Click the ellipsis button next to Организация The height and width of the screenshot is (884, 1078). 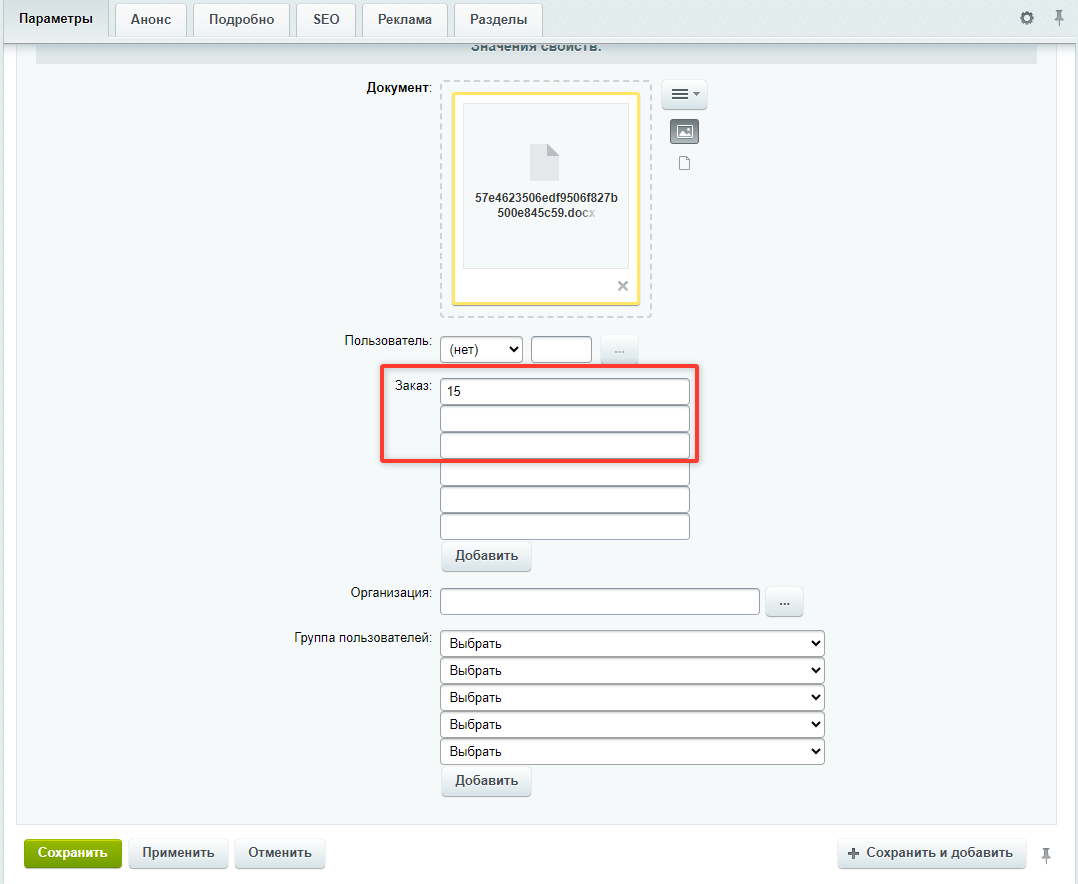[784, 602]
